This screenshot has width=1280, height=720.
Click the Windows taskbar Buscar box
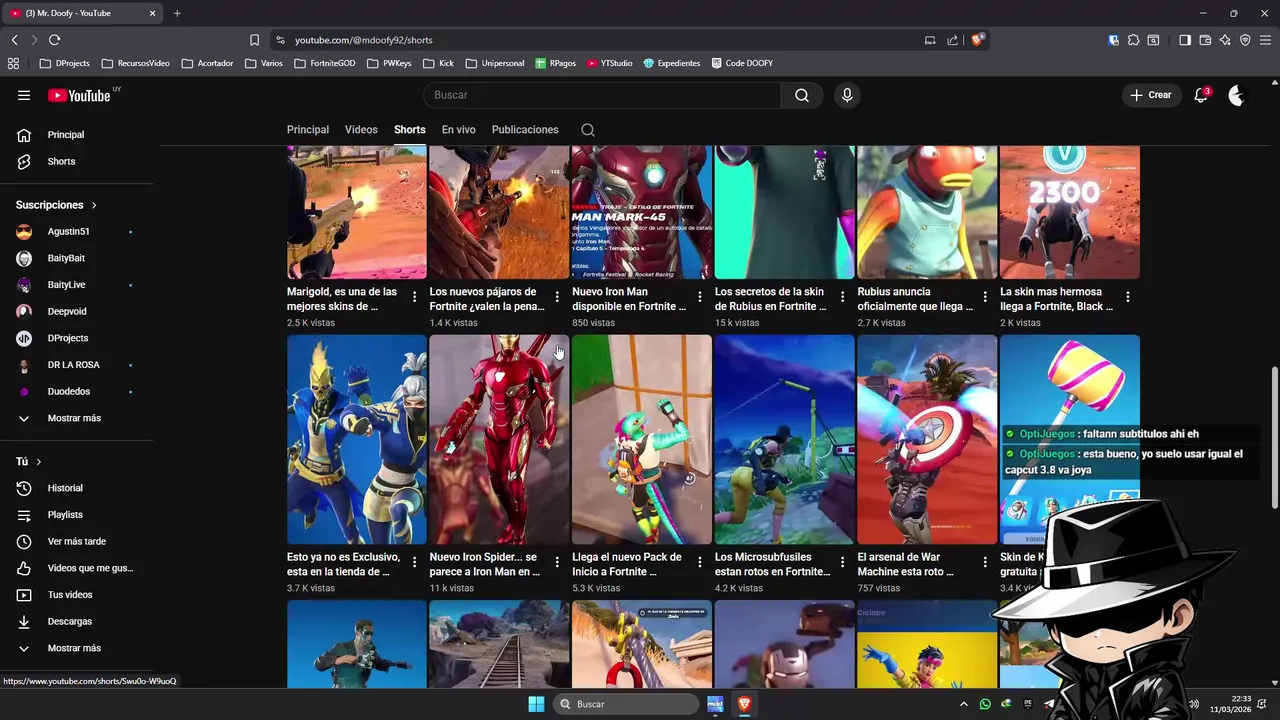click(626, 704)
